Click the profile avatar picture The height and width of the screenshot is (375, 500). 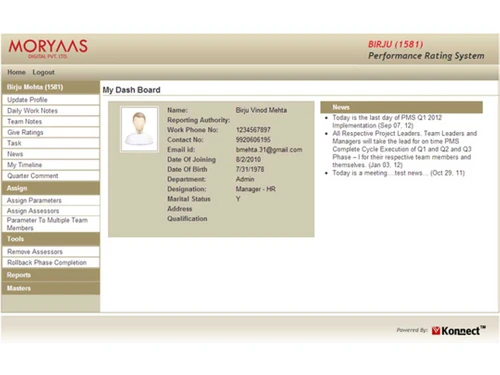click(x=139, y=129)
